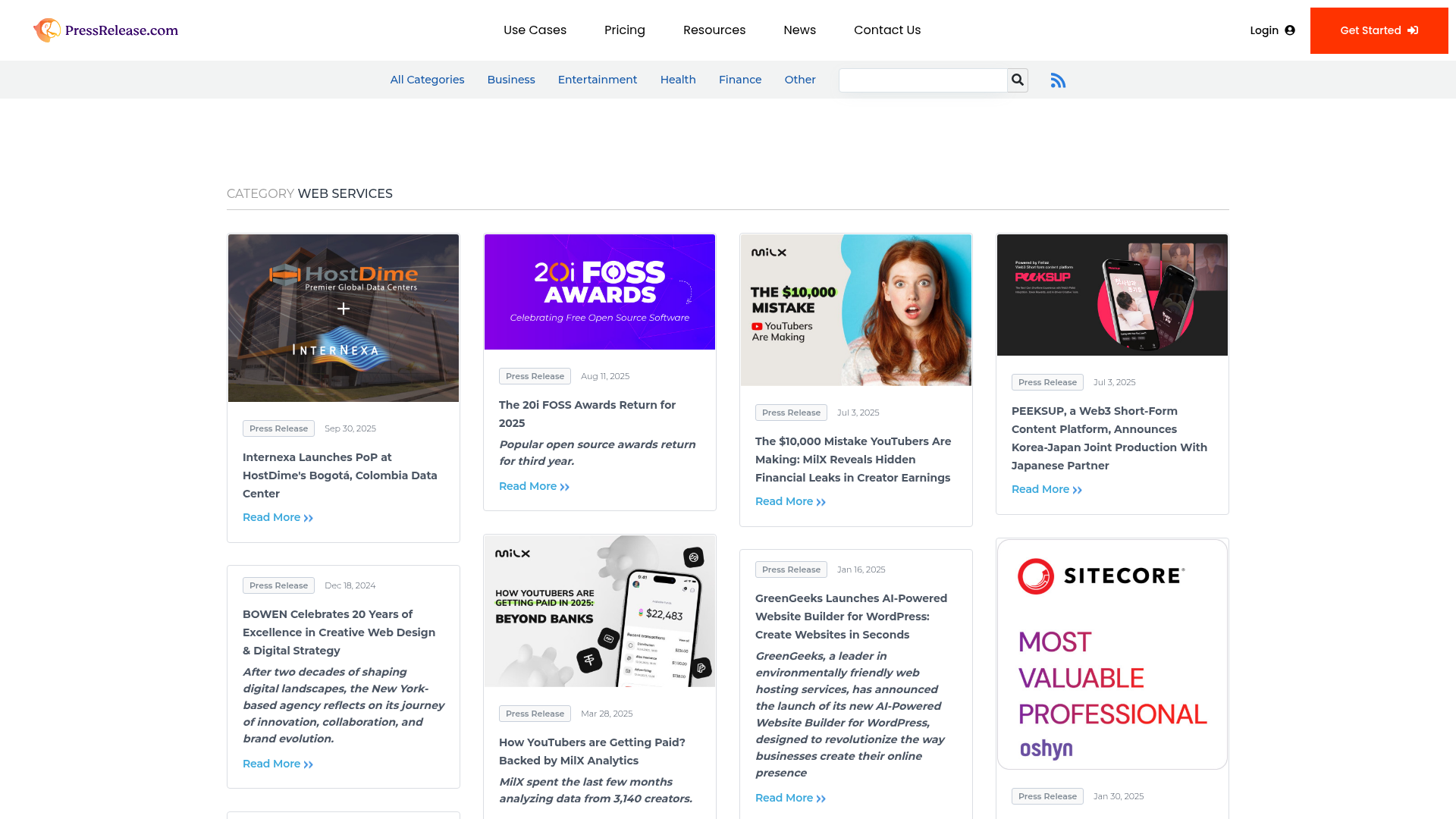The width and height of the screenshot is (1456, 819).
Task: Click Press Release tag dated Dec 18, 2024
Action: (x=278, y=585)
